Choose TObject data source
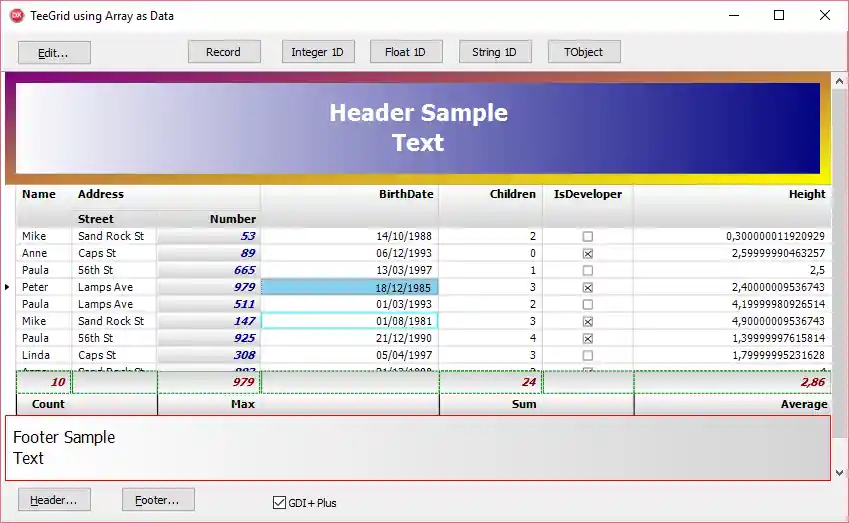This screenshot has height=523, width=849. pos(583,52)
